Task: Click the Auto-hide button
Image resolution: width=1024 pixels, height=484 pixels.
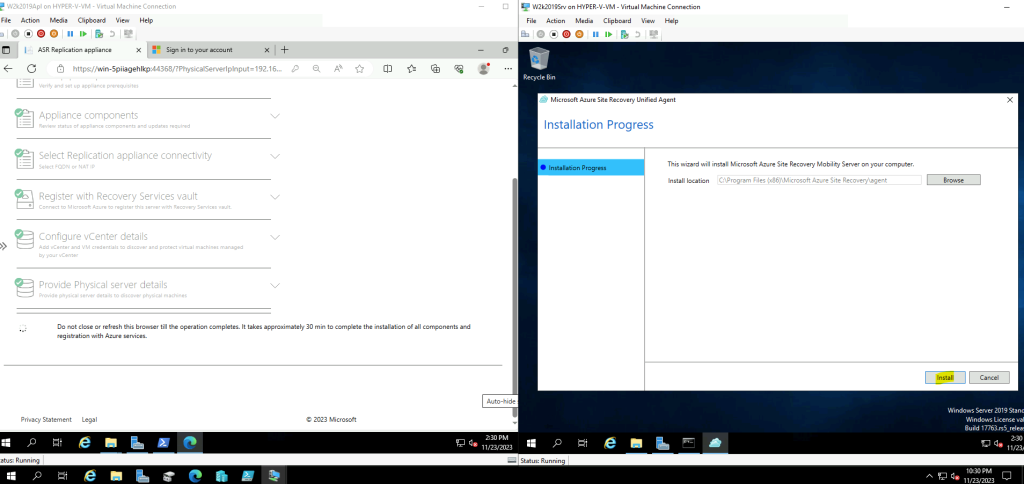Action: 500,401
